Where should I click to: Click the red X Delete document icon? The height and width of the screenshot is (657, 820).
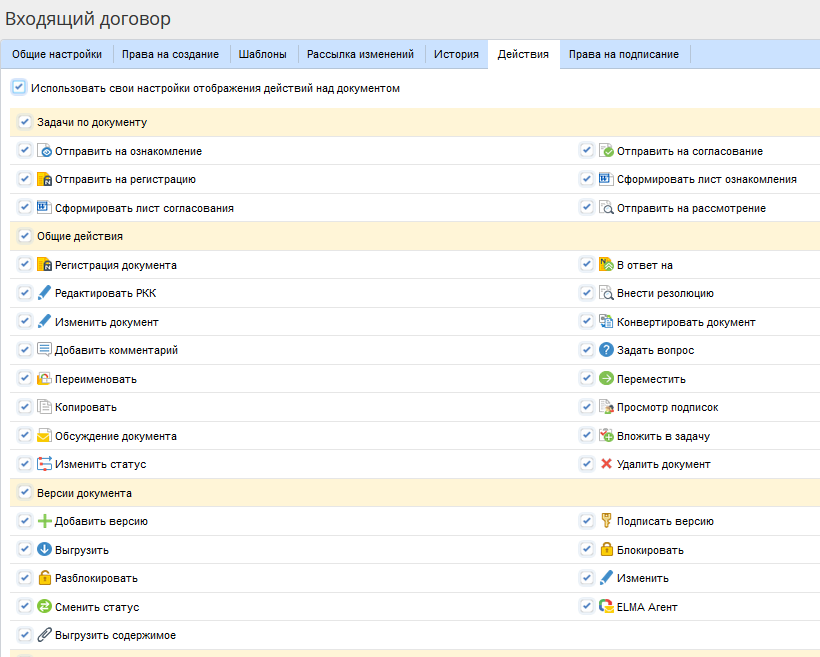[606, 464]
